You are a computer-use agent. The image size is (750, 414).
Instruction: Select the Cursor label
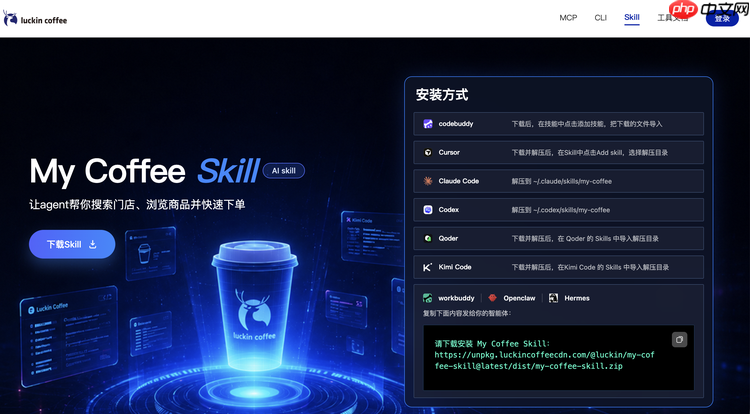(x=449, y=153)
